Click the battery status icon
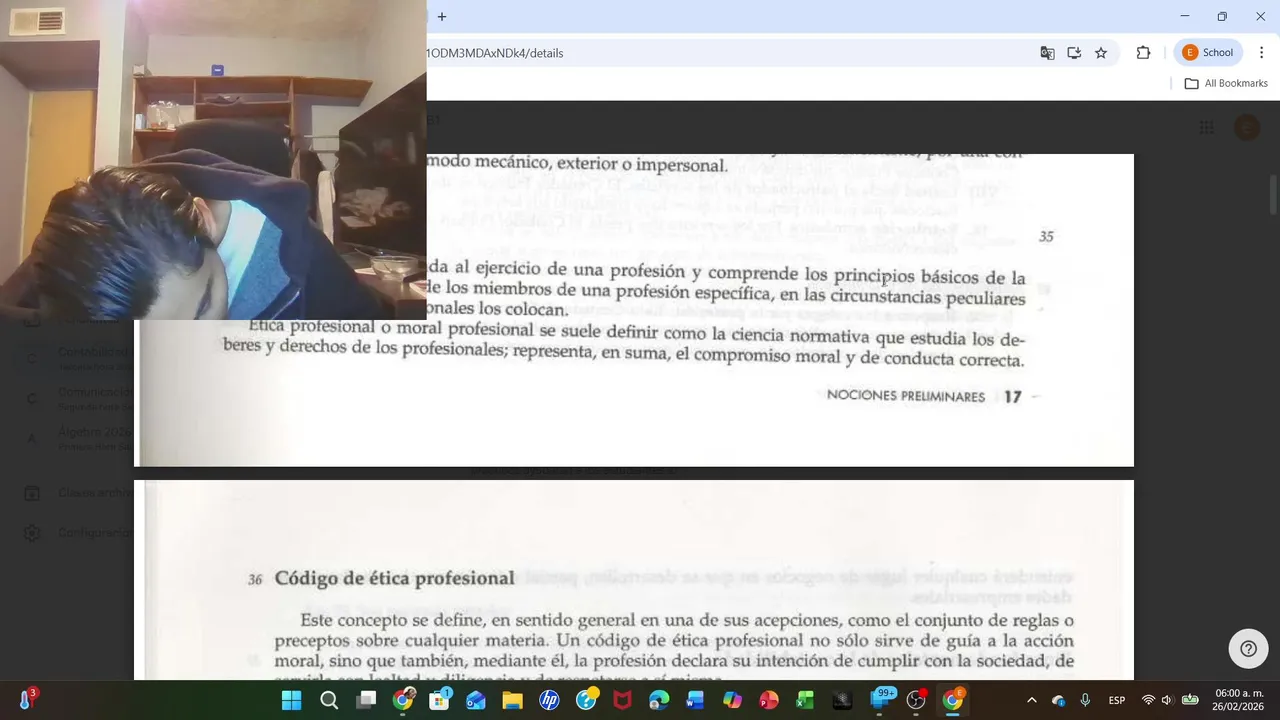Image resolution: width=1280 pixels, height=720 pixels. click(x=1190, y=700)
